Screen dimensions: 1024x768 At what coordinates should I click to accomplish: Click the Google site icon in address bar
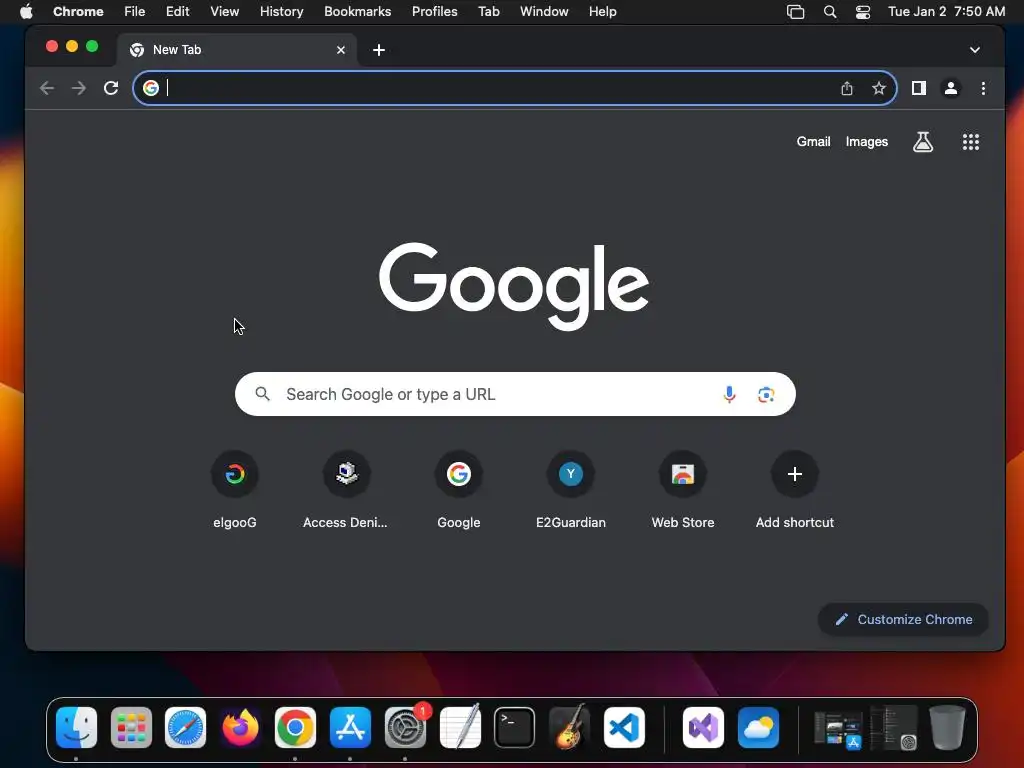(151, 88)
